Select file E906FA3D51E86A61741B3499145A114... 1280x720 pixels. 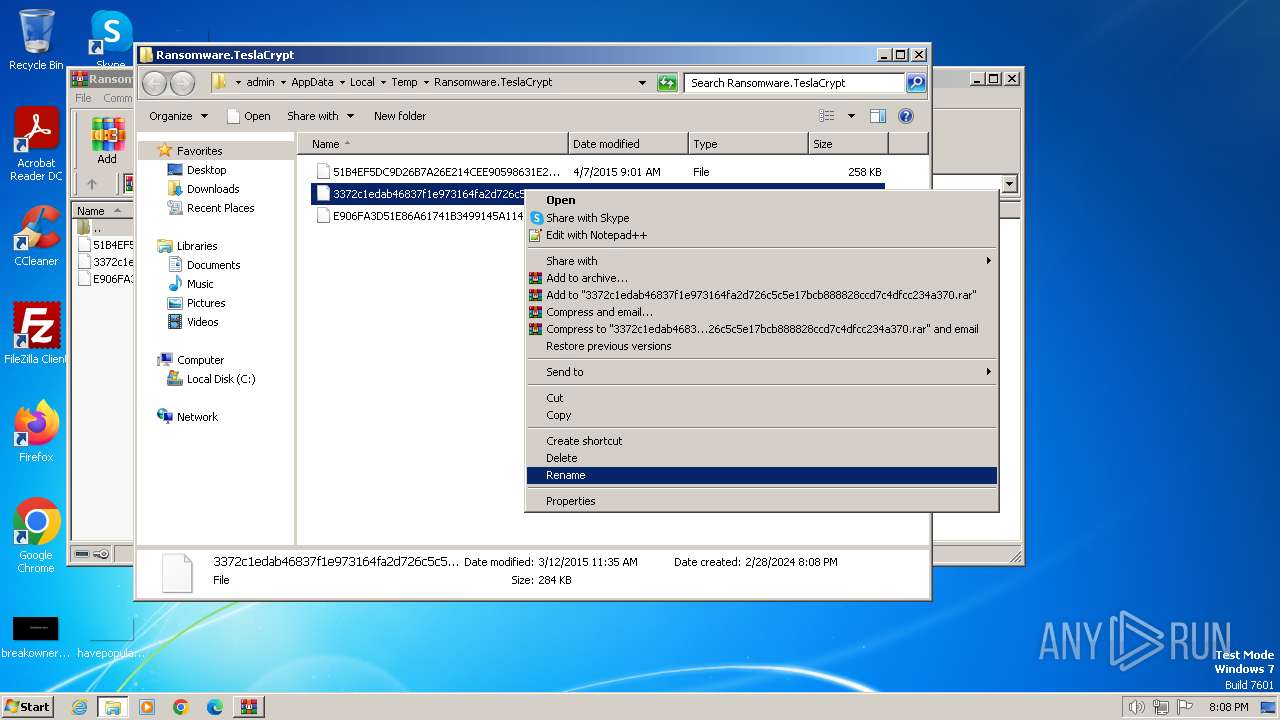coord(419,216)
